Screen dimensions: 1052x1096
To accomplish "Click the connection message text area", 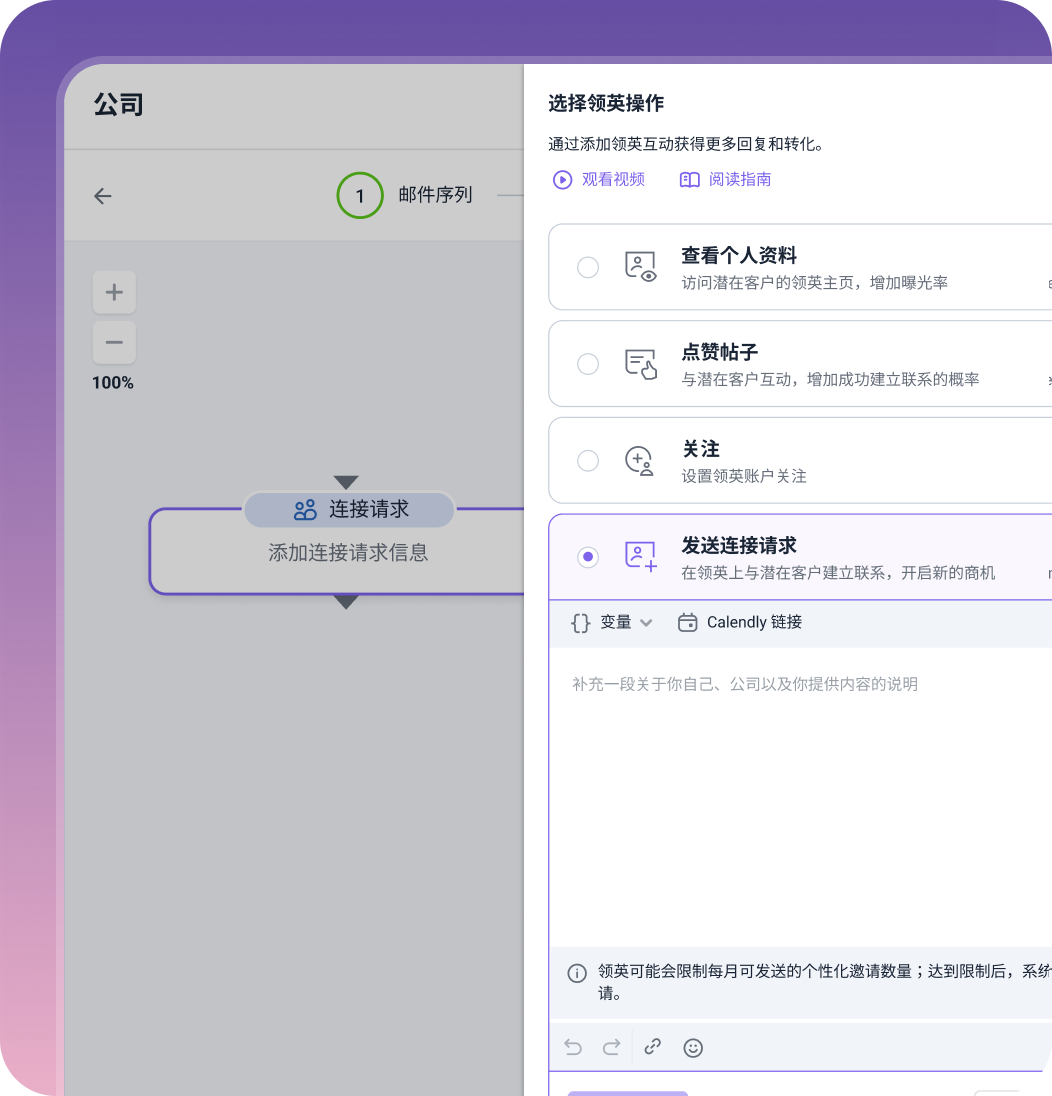I will click(x=800, y=797).
